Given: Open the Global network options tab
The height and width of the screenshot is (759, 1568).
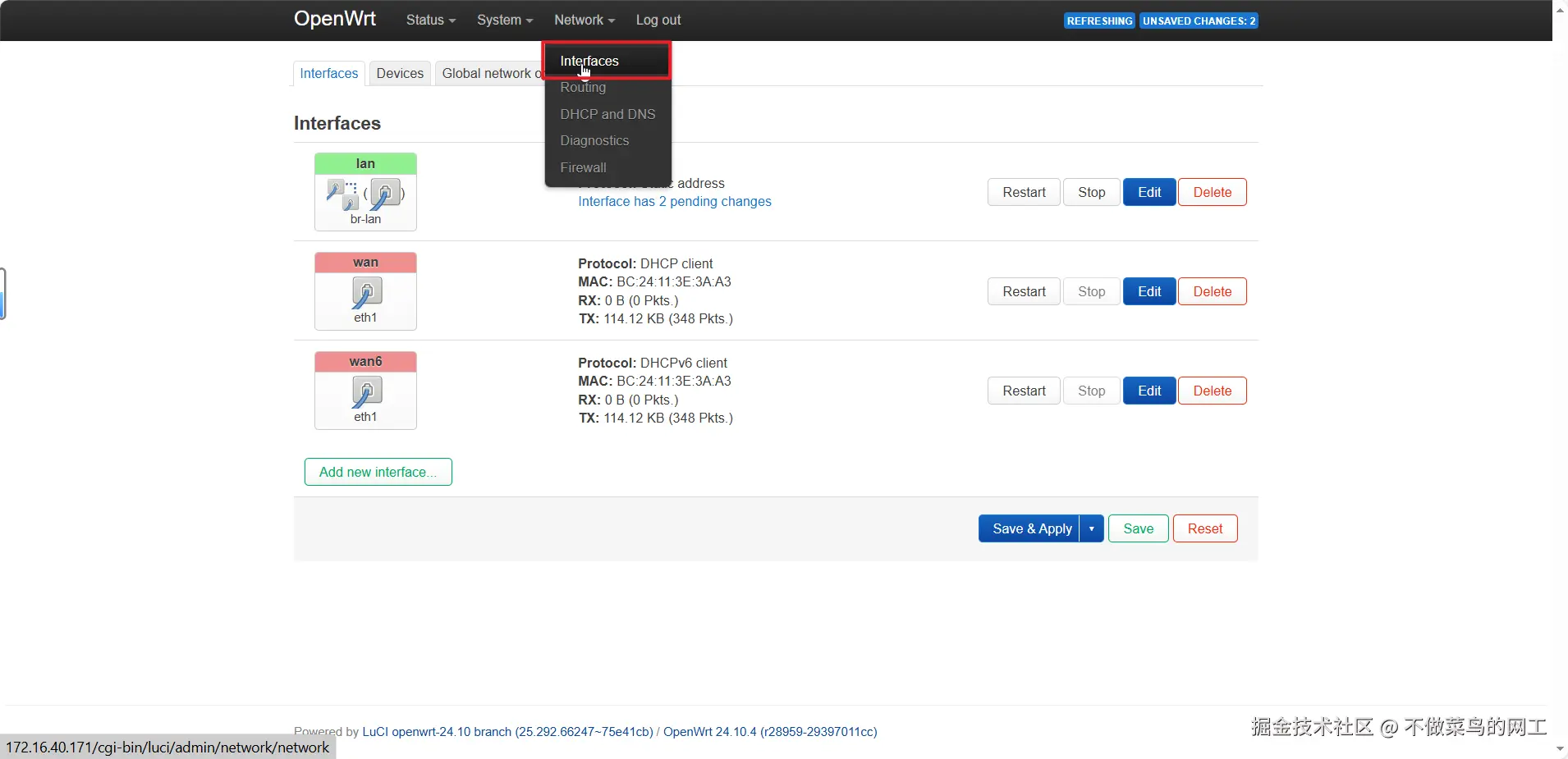Looking at the screenshot, I should coord(489,73).
